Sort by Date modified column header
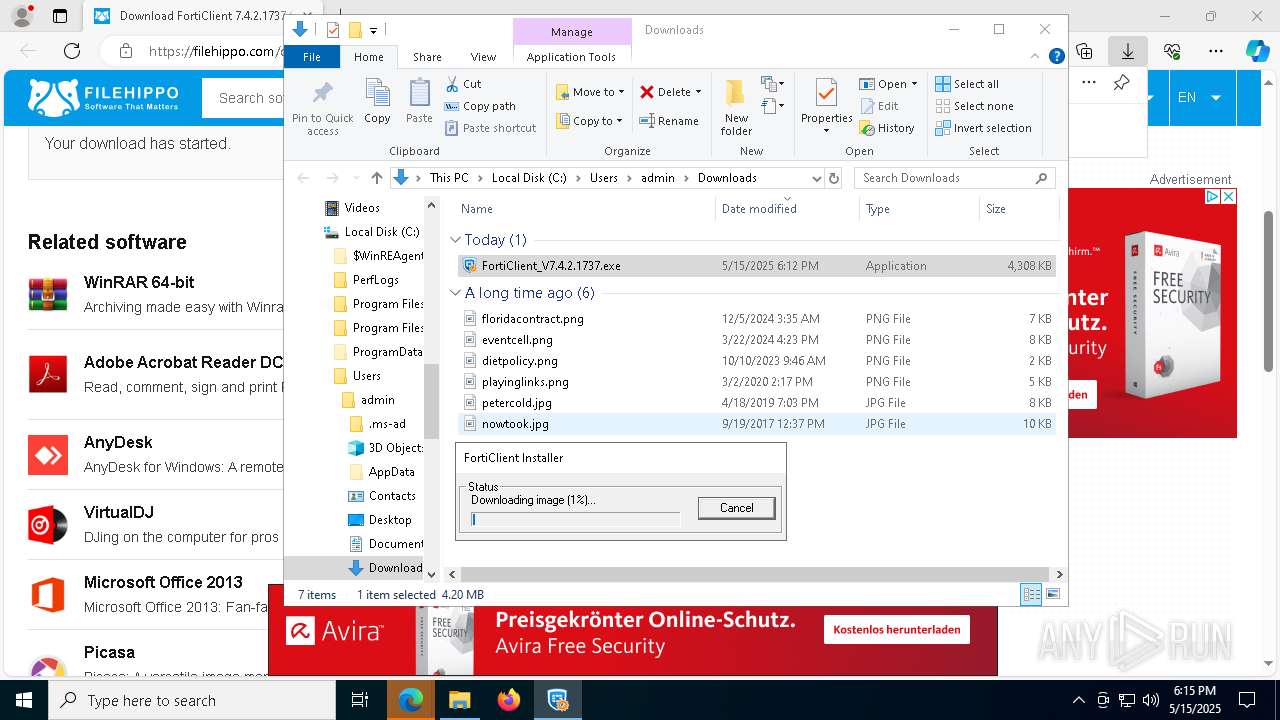Viewport: 1280px width, 720px height. (786, 209)
